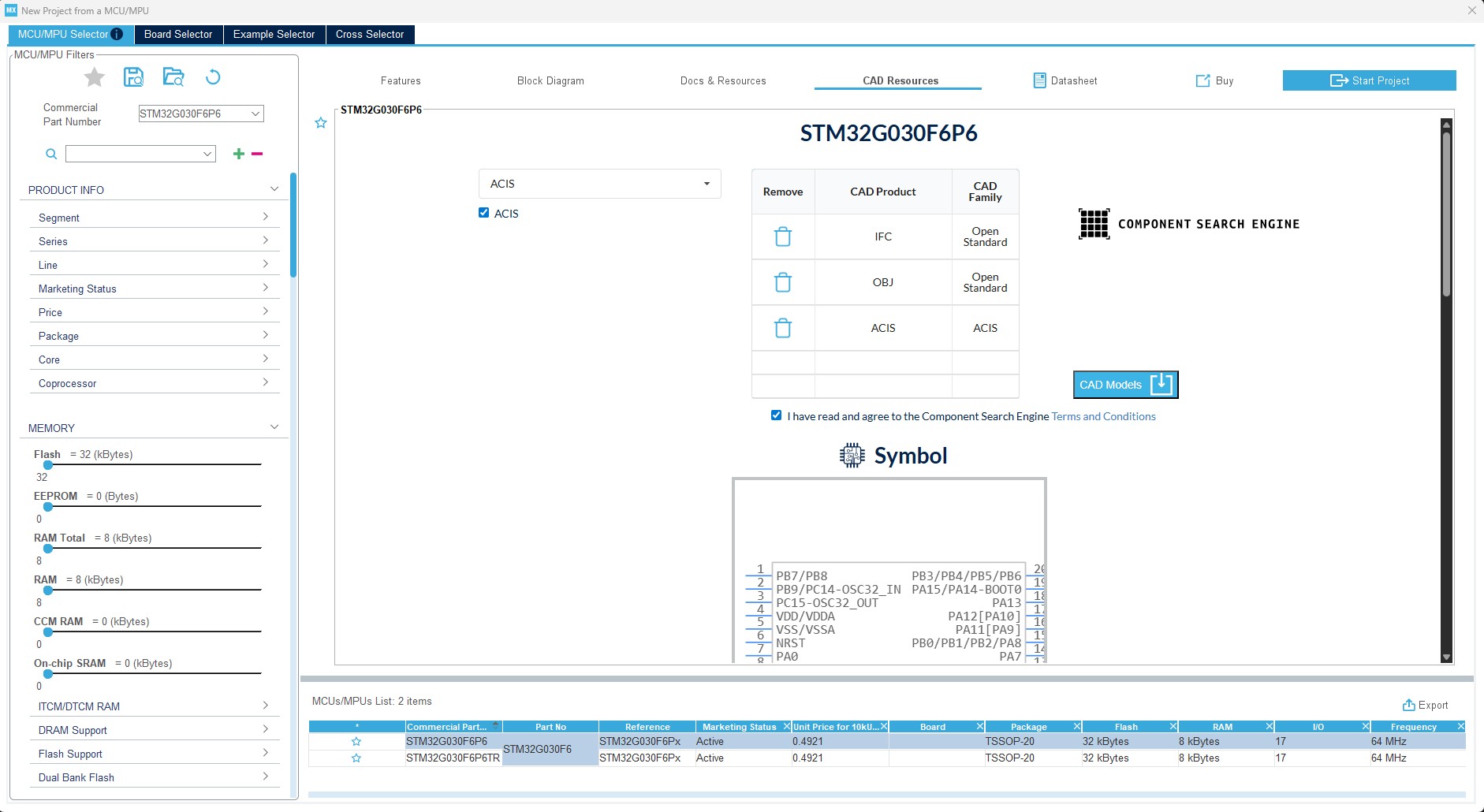
Task: Open the Datasheet
Action: tap(1065, 80)
